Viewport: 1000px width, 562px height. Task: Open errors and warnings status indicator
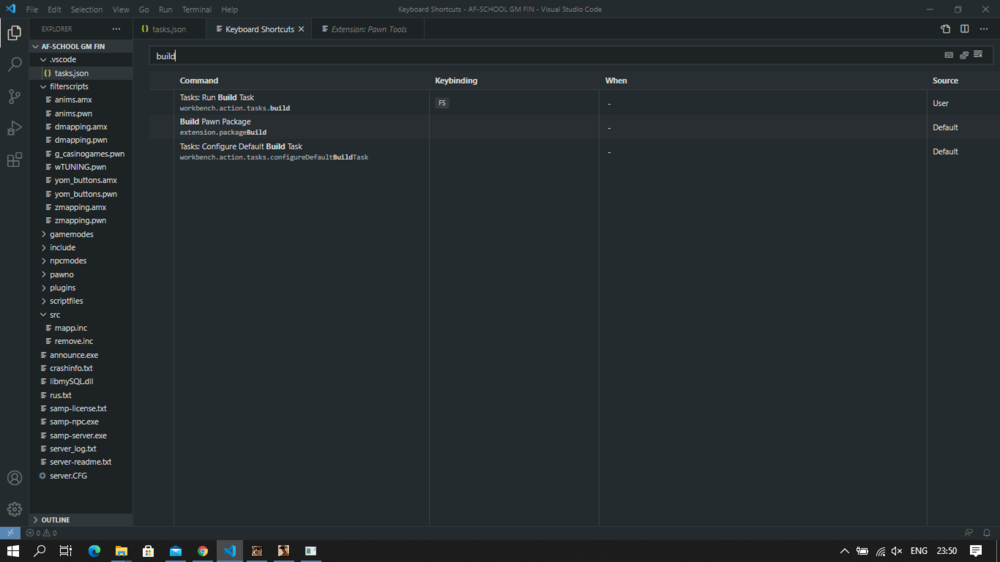[x=41, y=533]
